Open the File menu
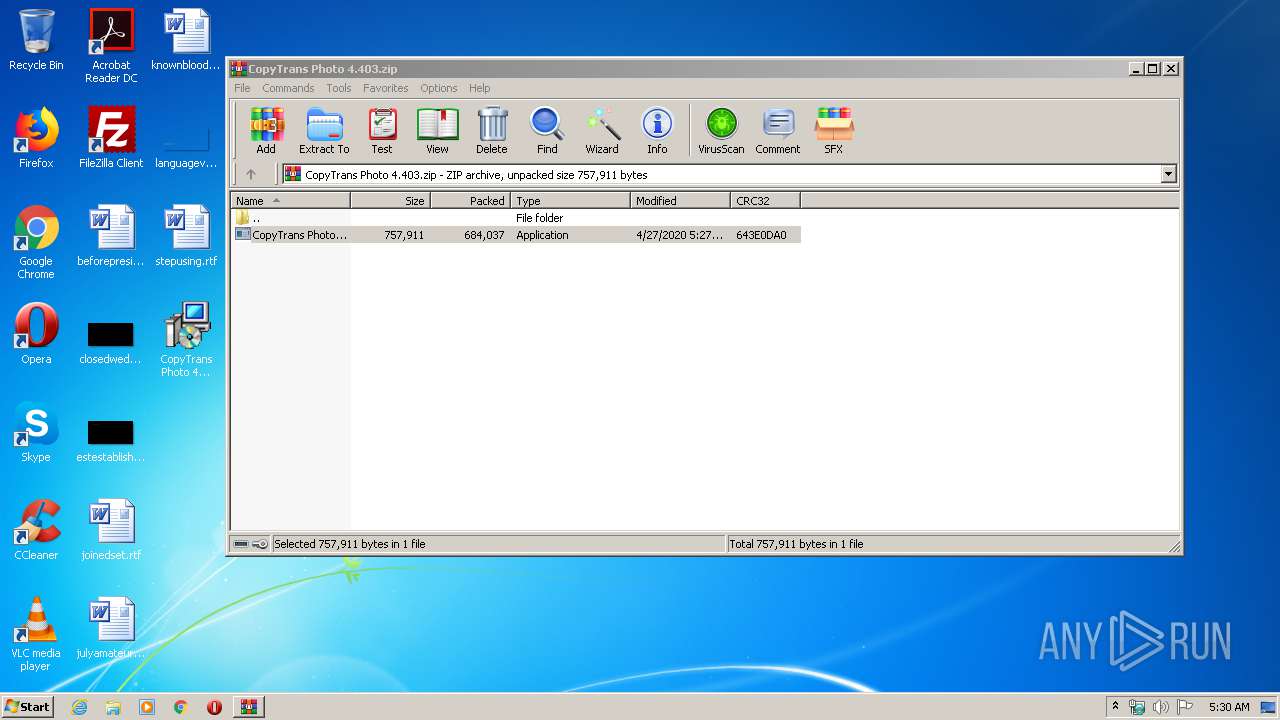 click(242, 88)
